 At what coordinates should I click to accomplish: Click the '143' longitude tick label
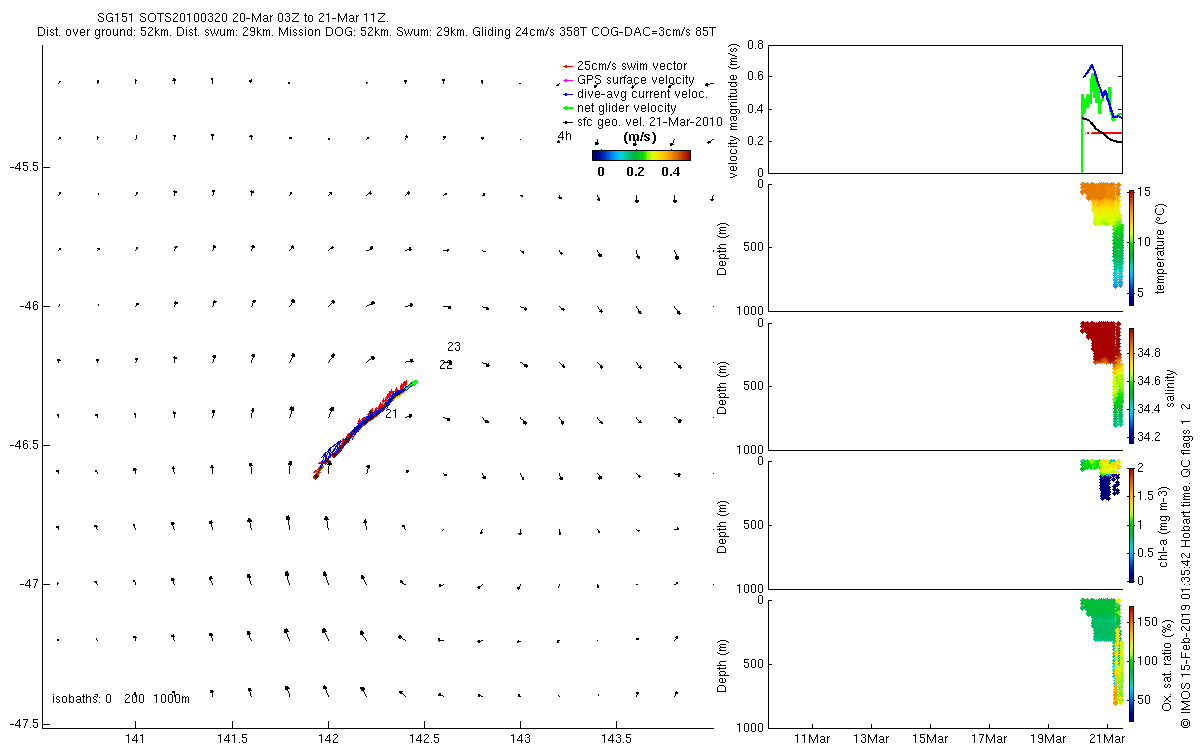520,739
